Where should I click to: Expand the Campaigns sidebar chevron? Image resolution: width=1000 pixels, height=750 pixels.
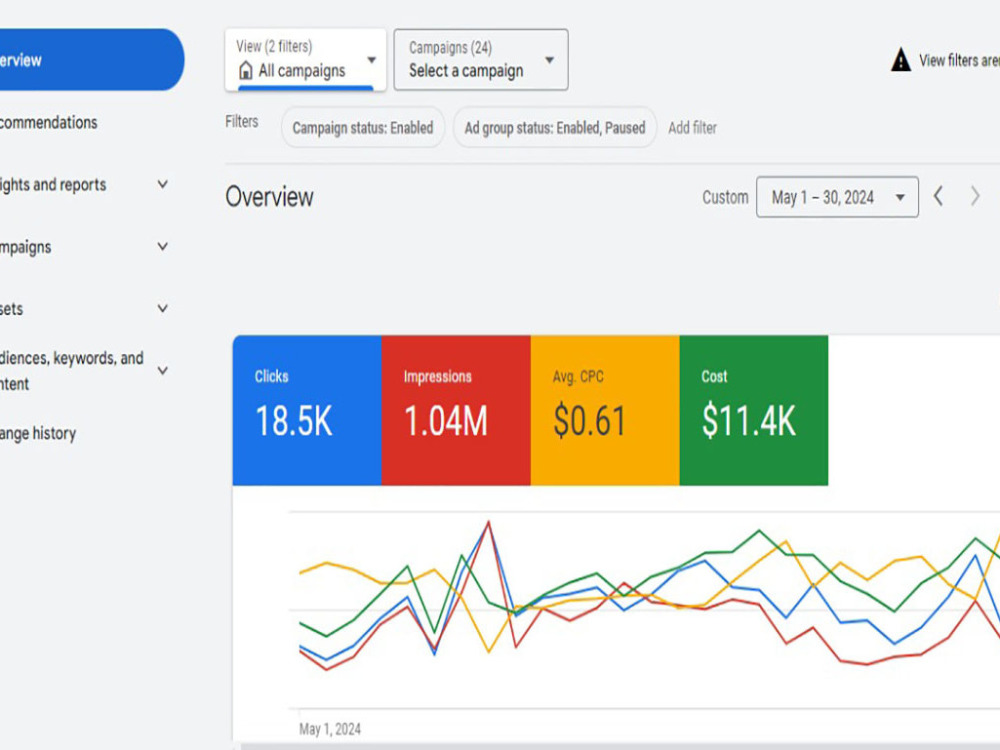click(163, 246)
